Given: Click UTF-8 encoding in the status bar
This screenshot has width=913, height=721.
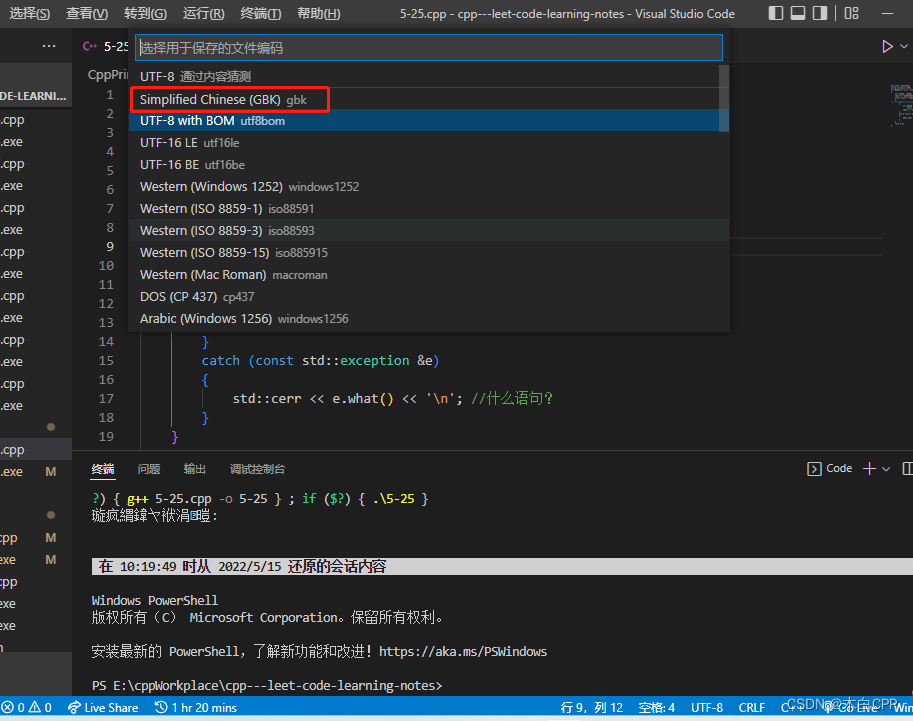Looking at the screenshot, I should 706,707.
